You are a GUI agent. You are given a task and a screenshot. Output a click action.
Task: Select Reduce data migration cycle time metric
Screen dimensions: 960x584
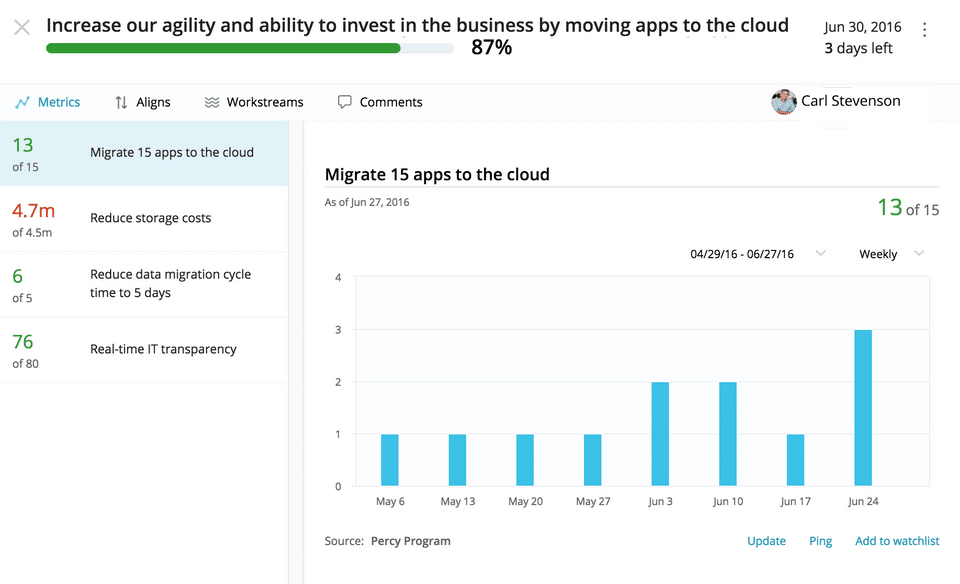click(x=170, y=283)
